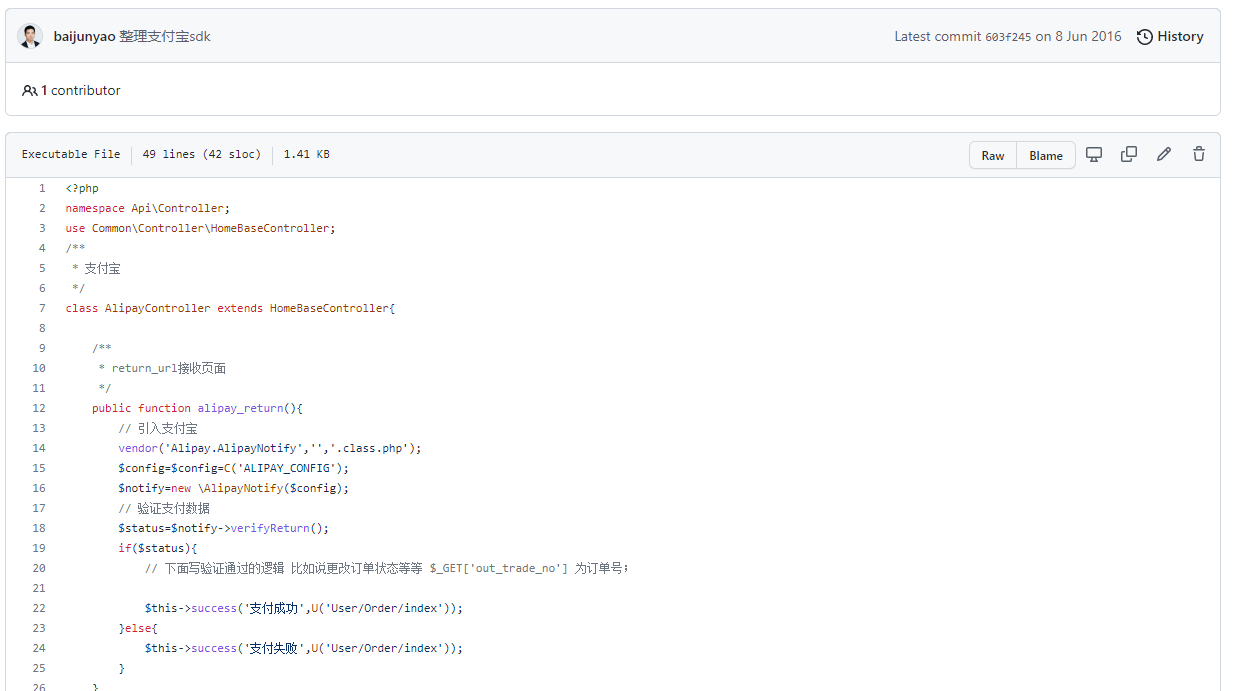This screenshot has width=1240, height=691.
Task: Select line number 7
Action: pyautogui.click(x=41, y=308)
